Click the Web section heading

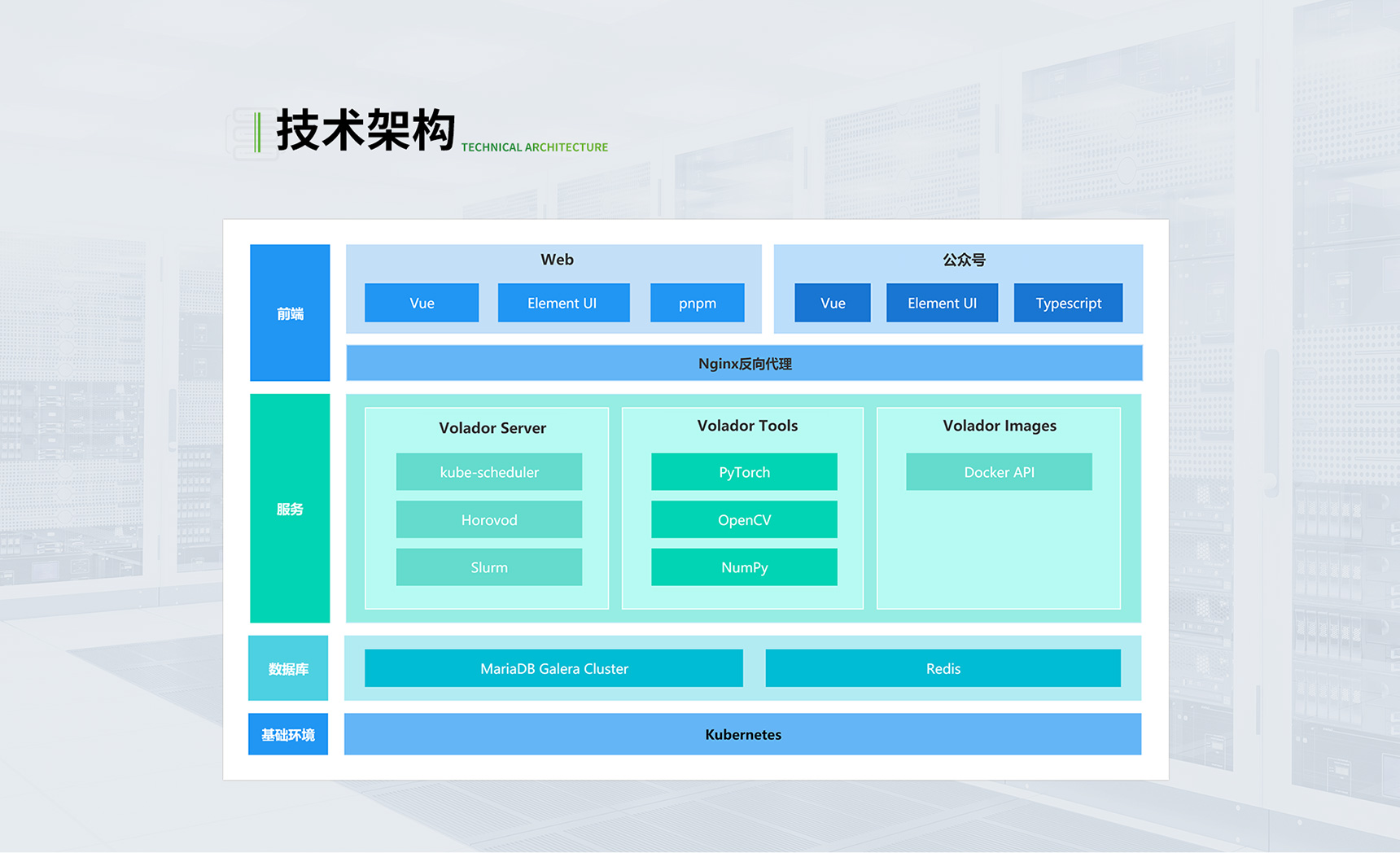point(557,260)
